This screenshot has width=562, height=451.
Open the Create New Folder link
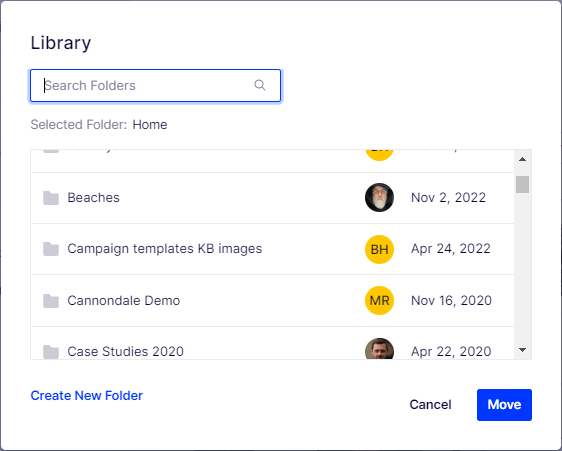pyautogui.click(x=87, y=395)
